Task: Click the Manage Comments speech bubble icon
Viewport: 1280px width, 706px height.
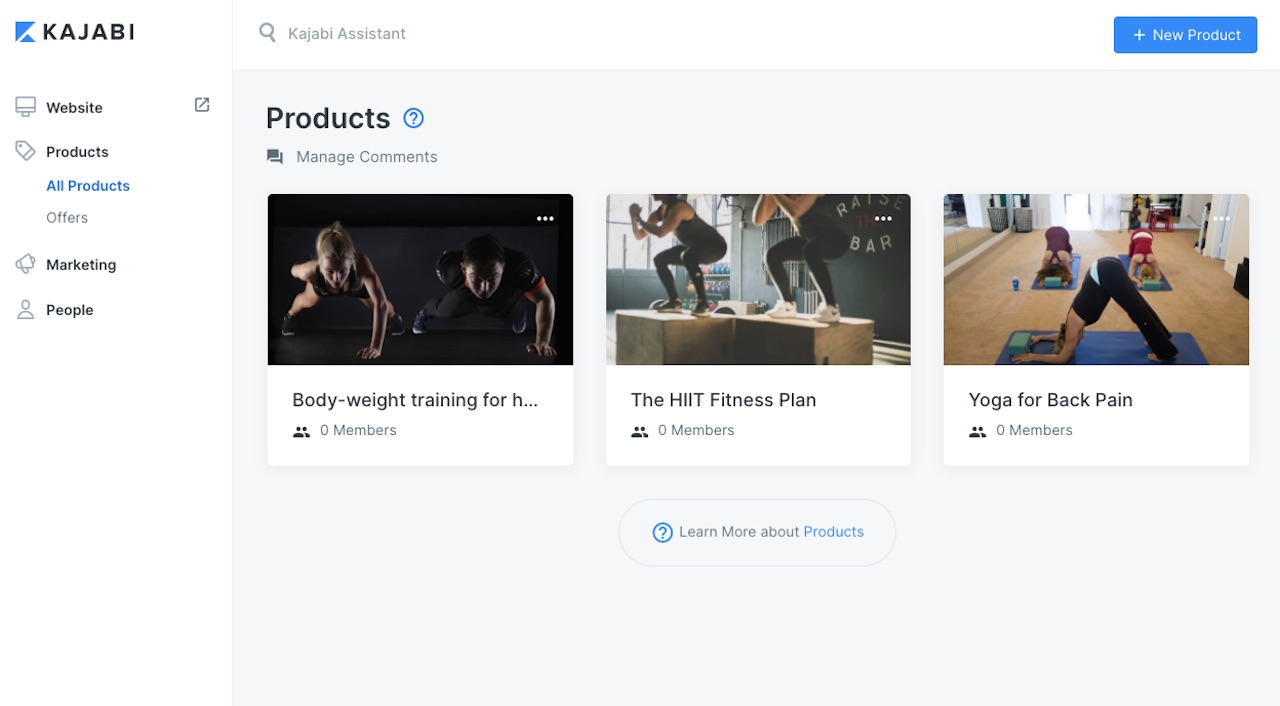Action: [274, 157]
